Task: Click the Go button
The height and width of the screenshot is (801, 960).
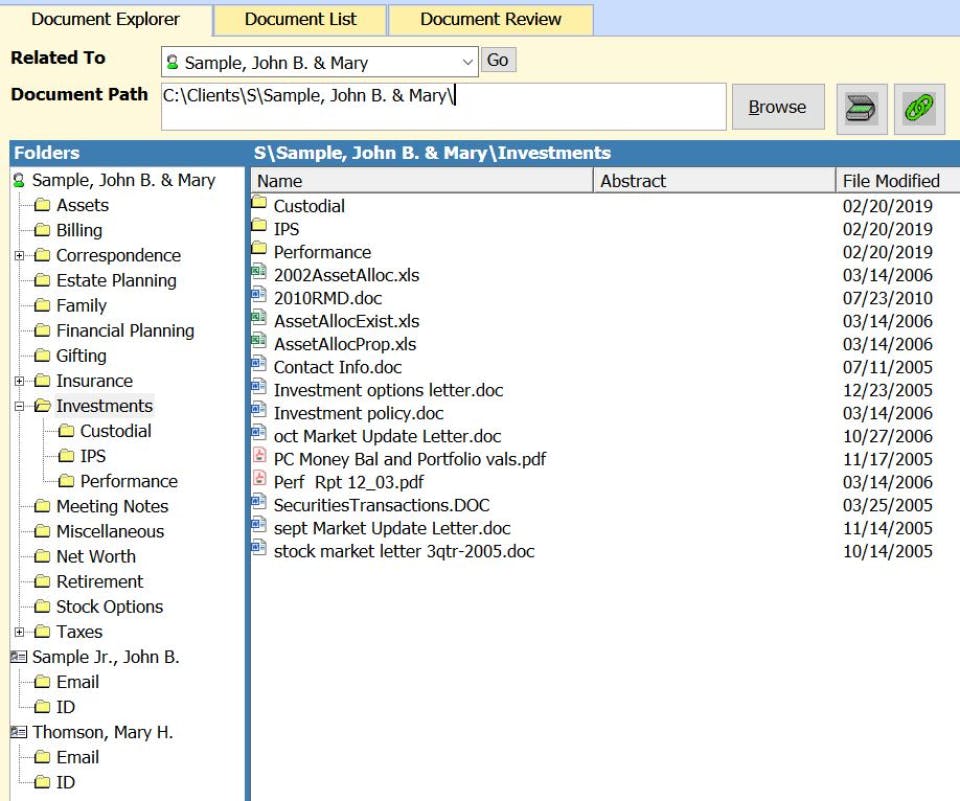Action: 498,60
